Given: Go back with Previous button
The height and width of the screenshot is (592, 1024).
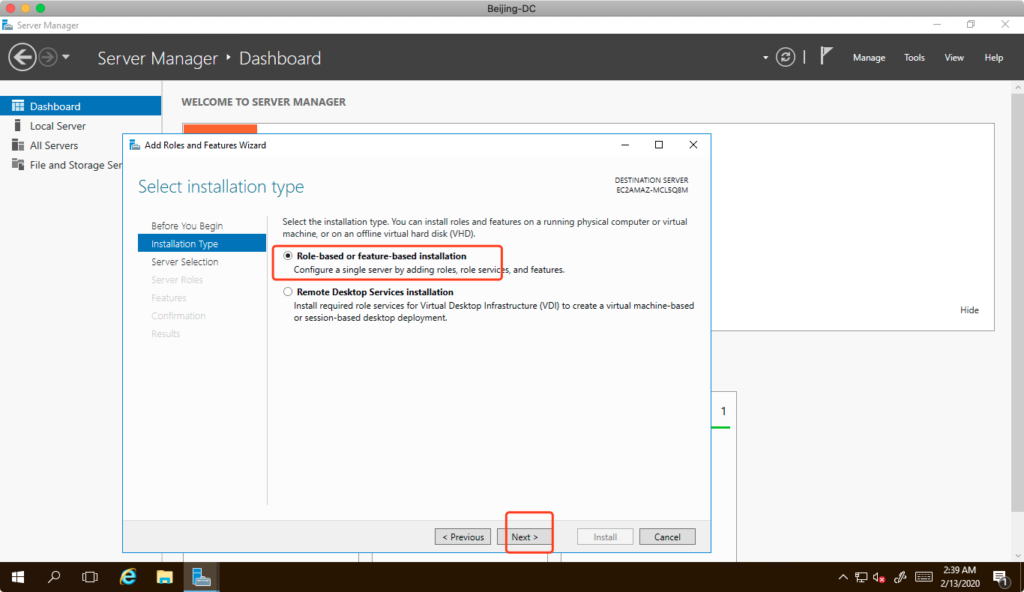Looking at the screenshot, I should [x=462, y=537].
